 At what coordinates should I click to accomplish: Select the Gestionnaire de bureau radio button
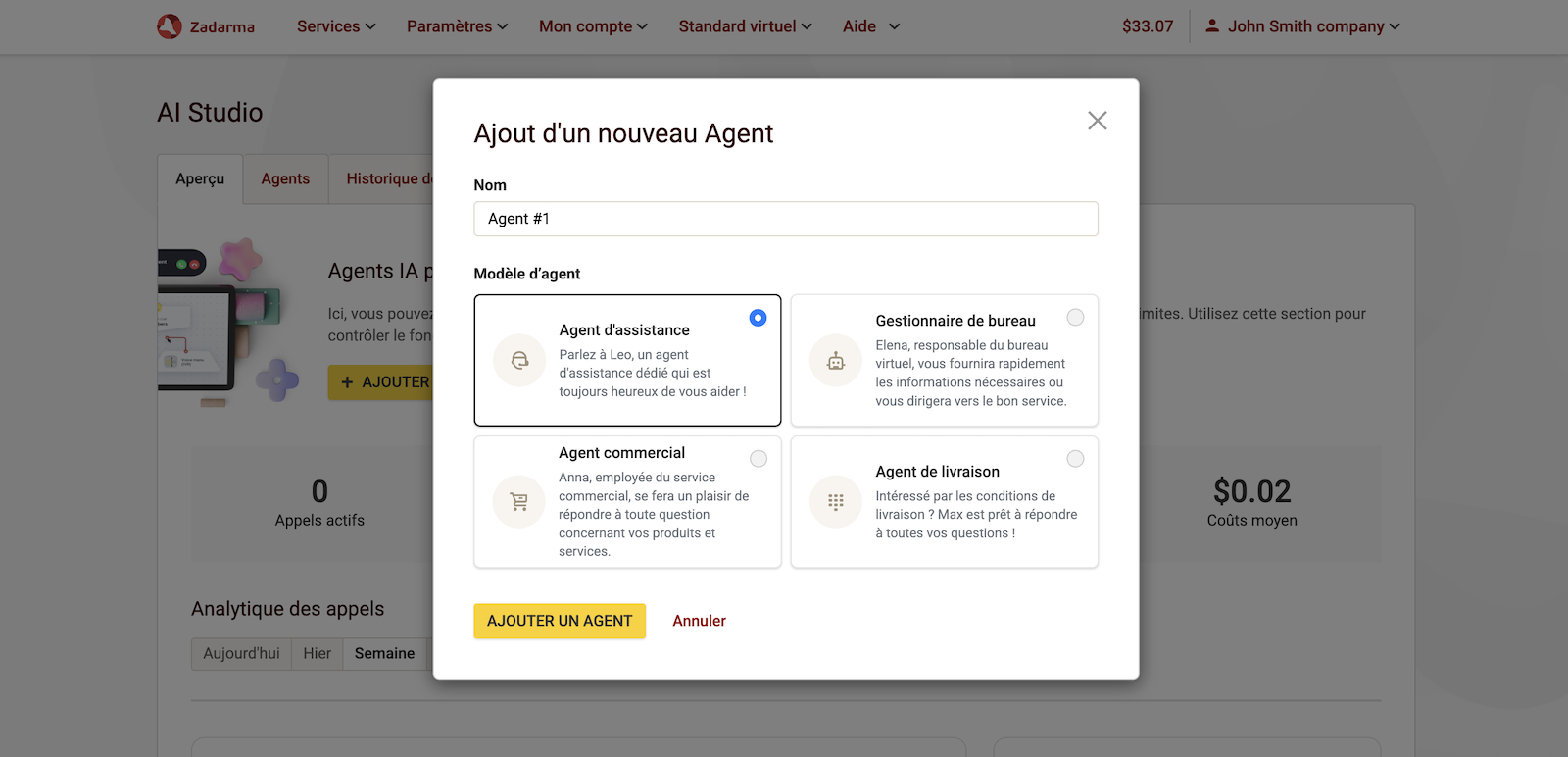(1075, 317)
